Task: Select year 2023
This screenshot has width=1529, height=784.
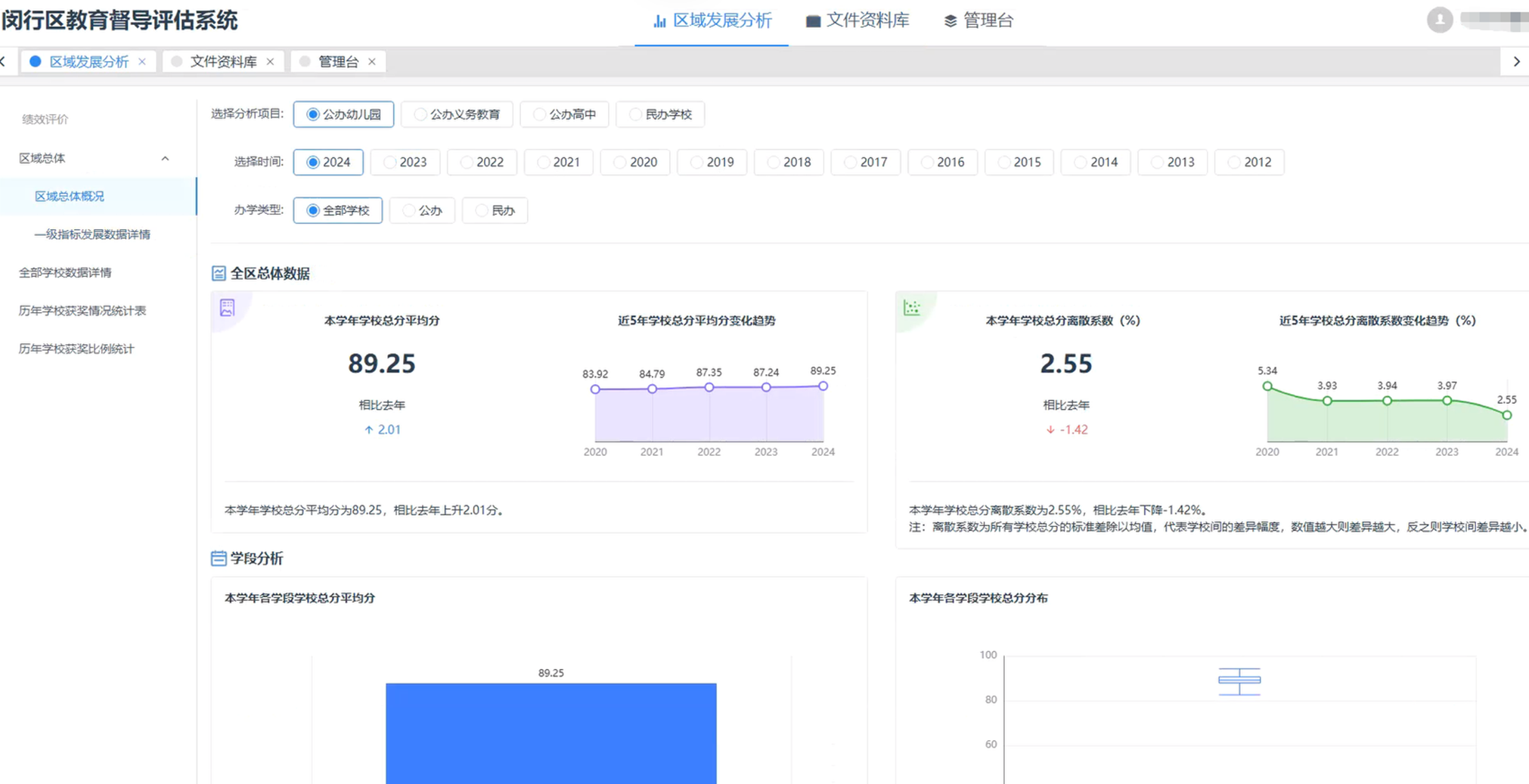Action: tap(405, 163)
